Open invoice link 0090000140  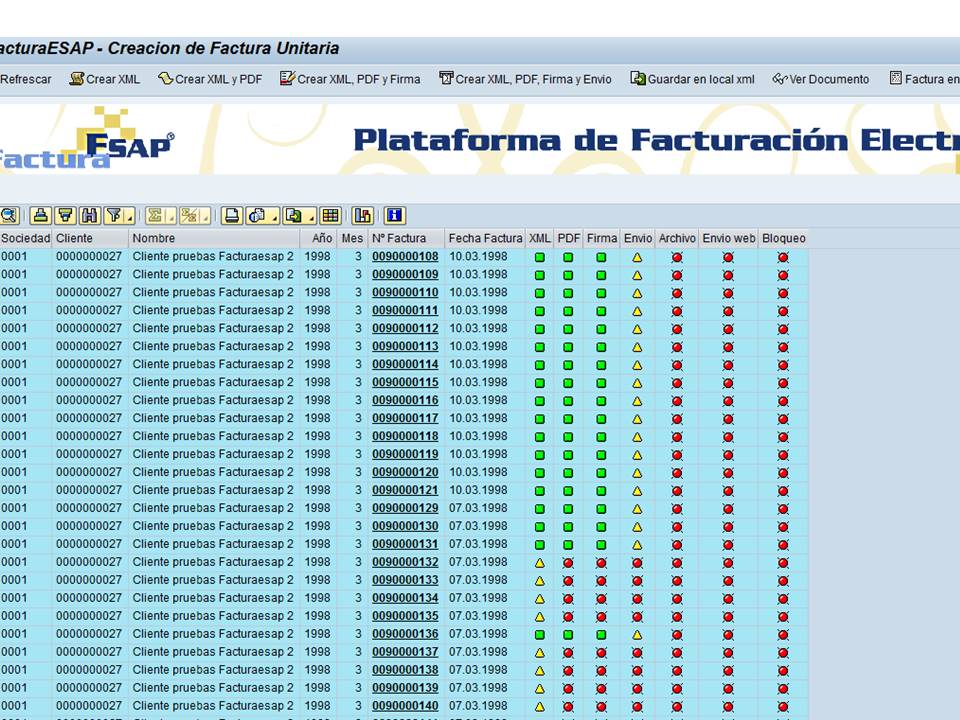click(405, 706)
